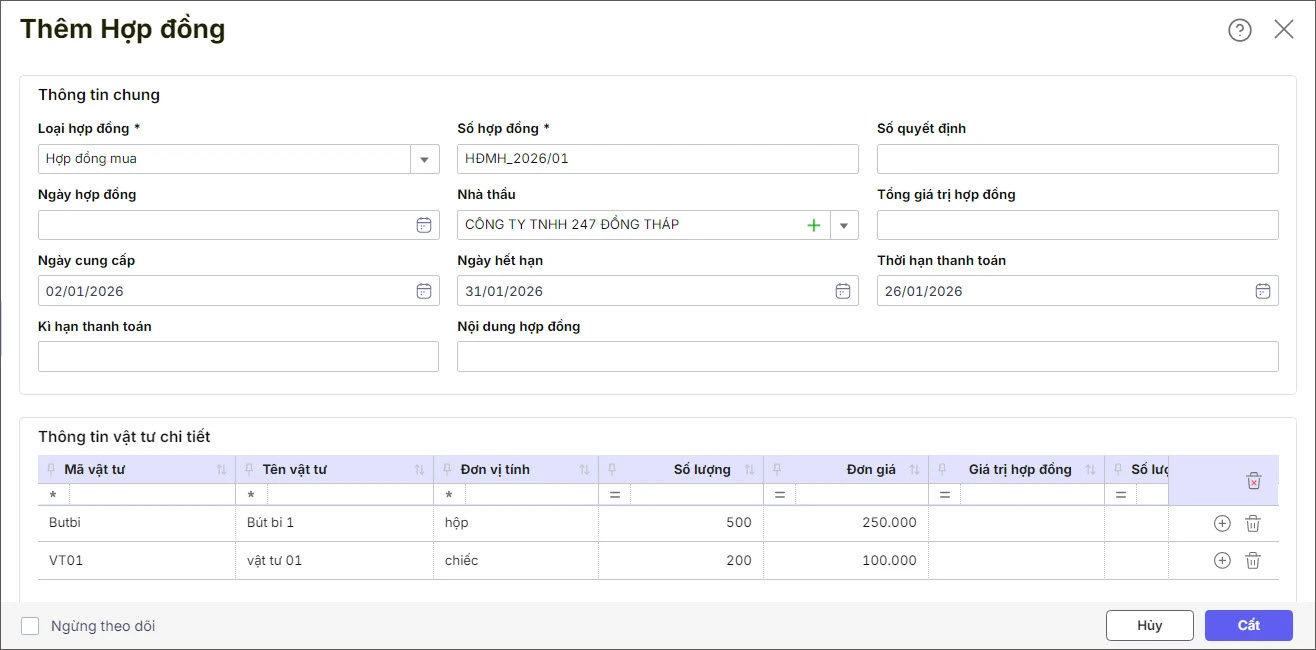Delete the VT01 material row
Screen dimensions: 1316x650
click(x=1252, y=560)
